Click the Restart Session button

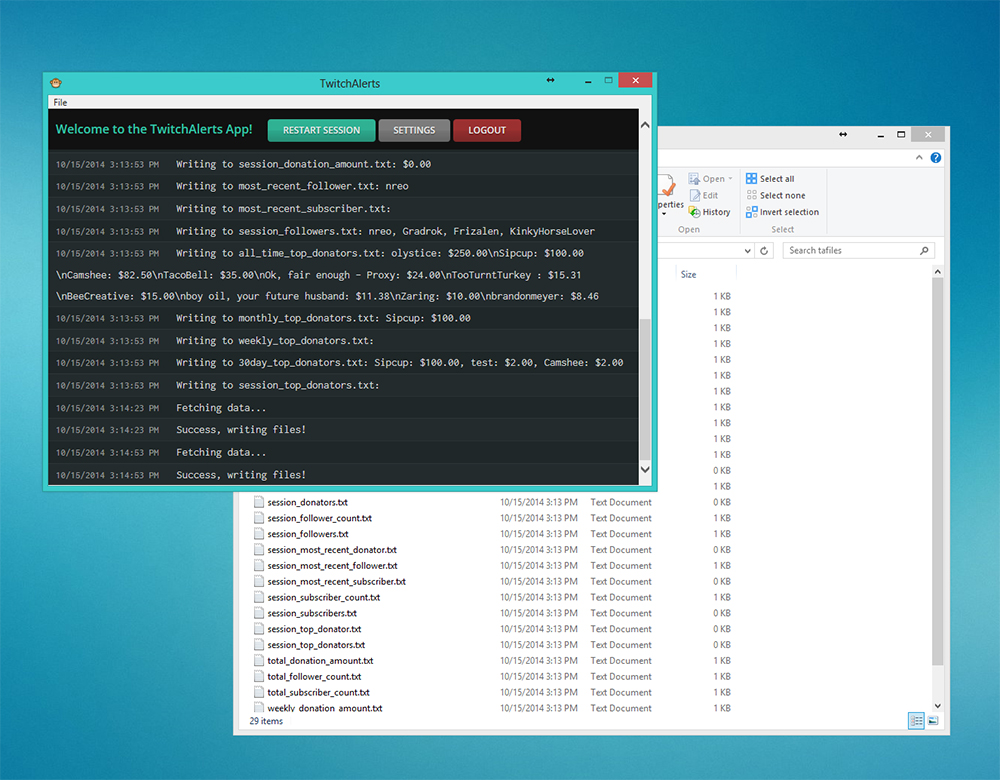coord(321,130)
